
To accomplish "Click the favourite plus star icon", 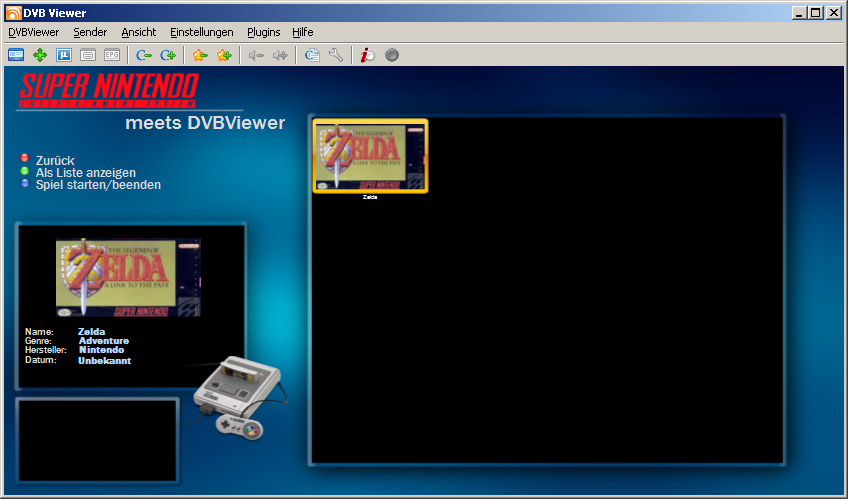I will coord(224,55).
